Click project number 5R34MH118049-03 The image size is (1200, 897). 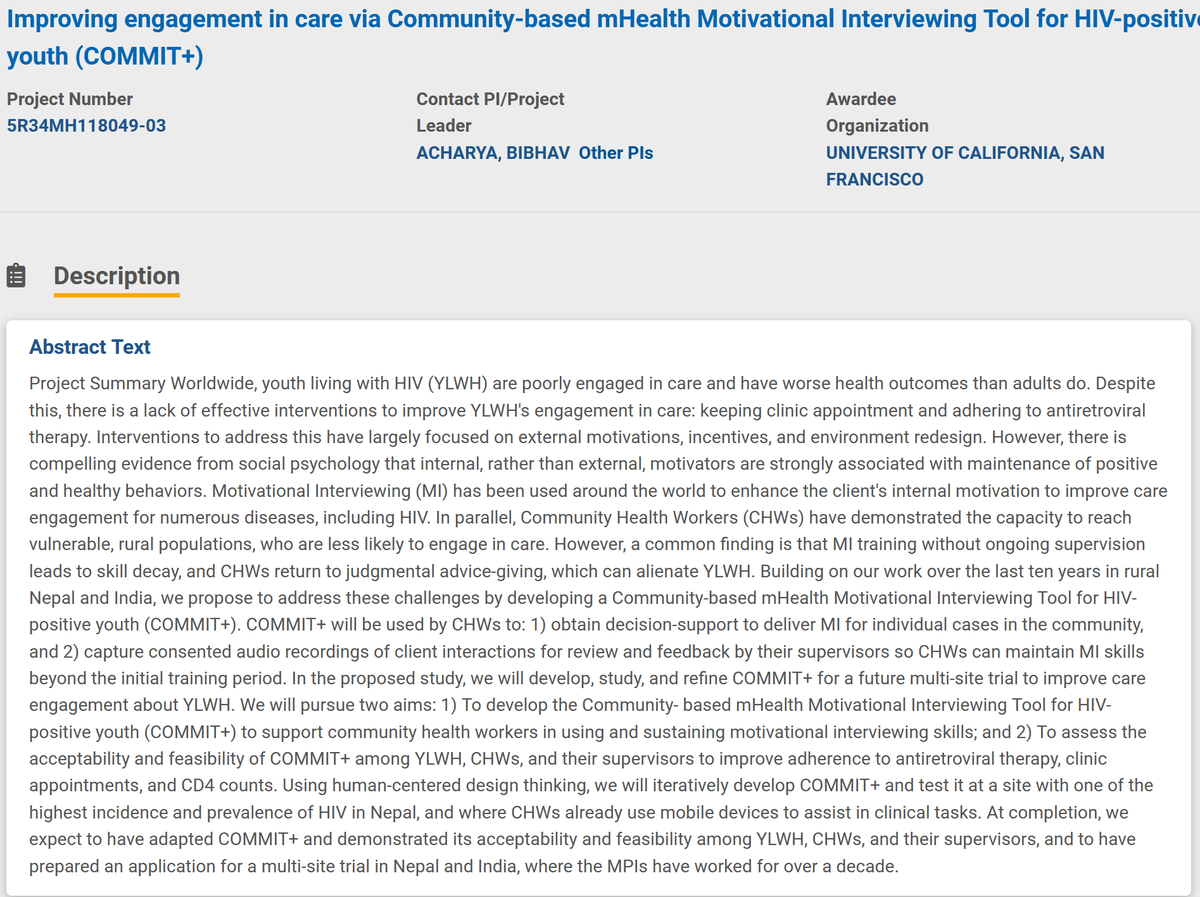point(87,126)
